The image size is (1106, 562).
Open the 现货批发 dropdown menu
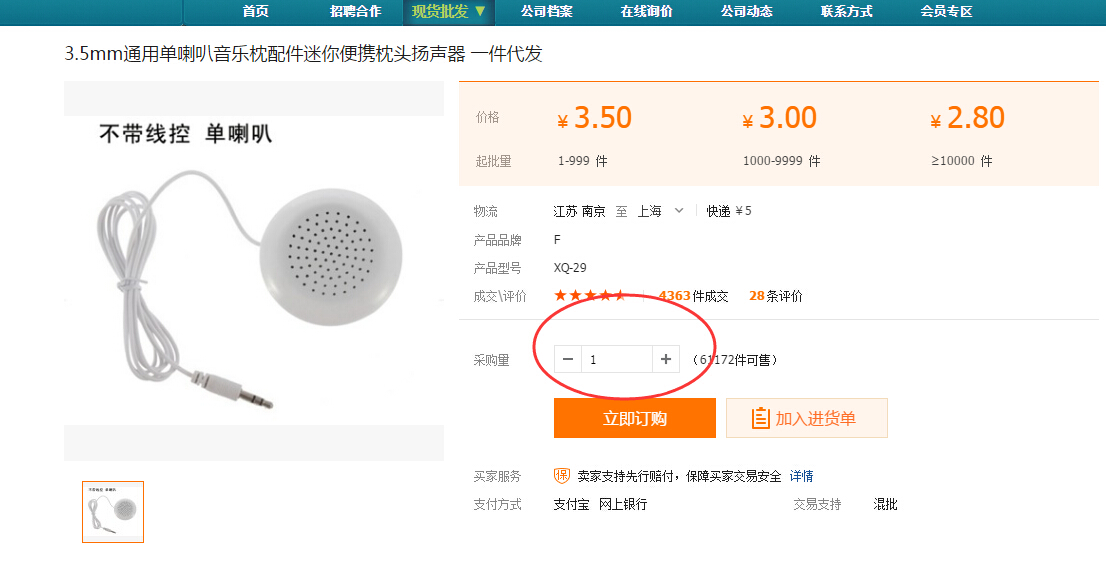tap(449, 11)
